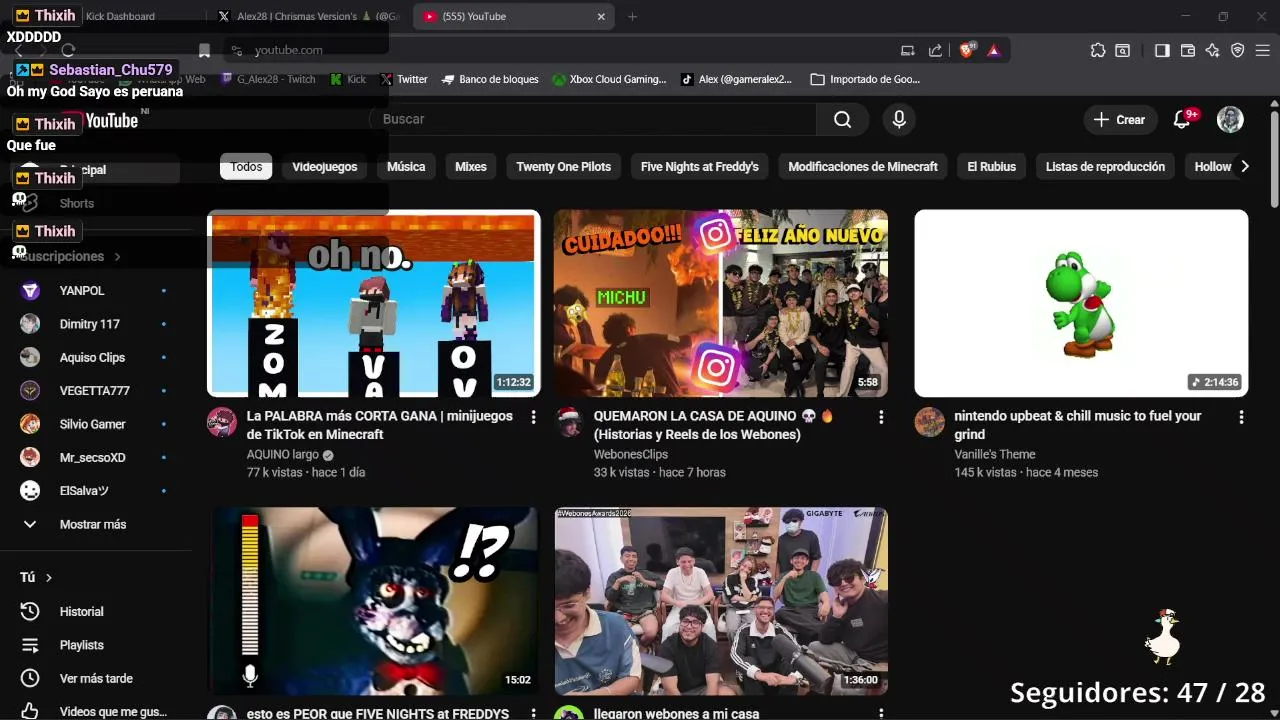Select the Todos filter chip
The width and height of the screenshot is (1280, 720).
246,167
